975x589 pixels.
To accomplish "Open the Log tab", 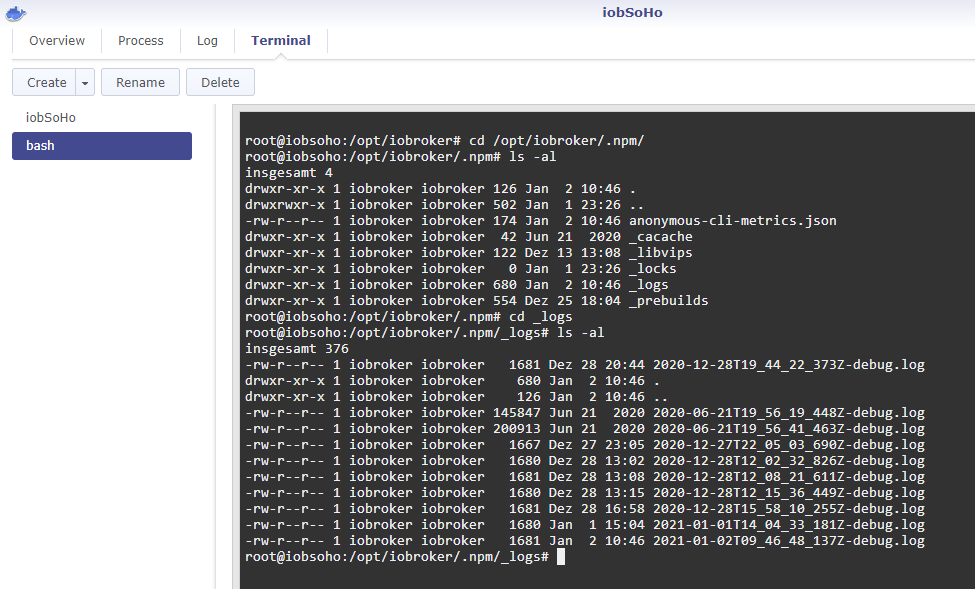I will [x=207, y=40].
